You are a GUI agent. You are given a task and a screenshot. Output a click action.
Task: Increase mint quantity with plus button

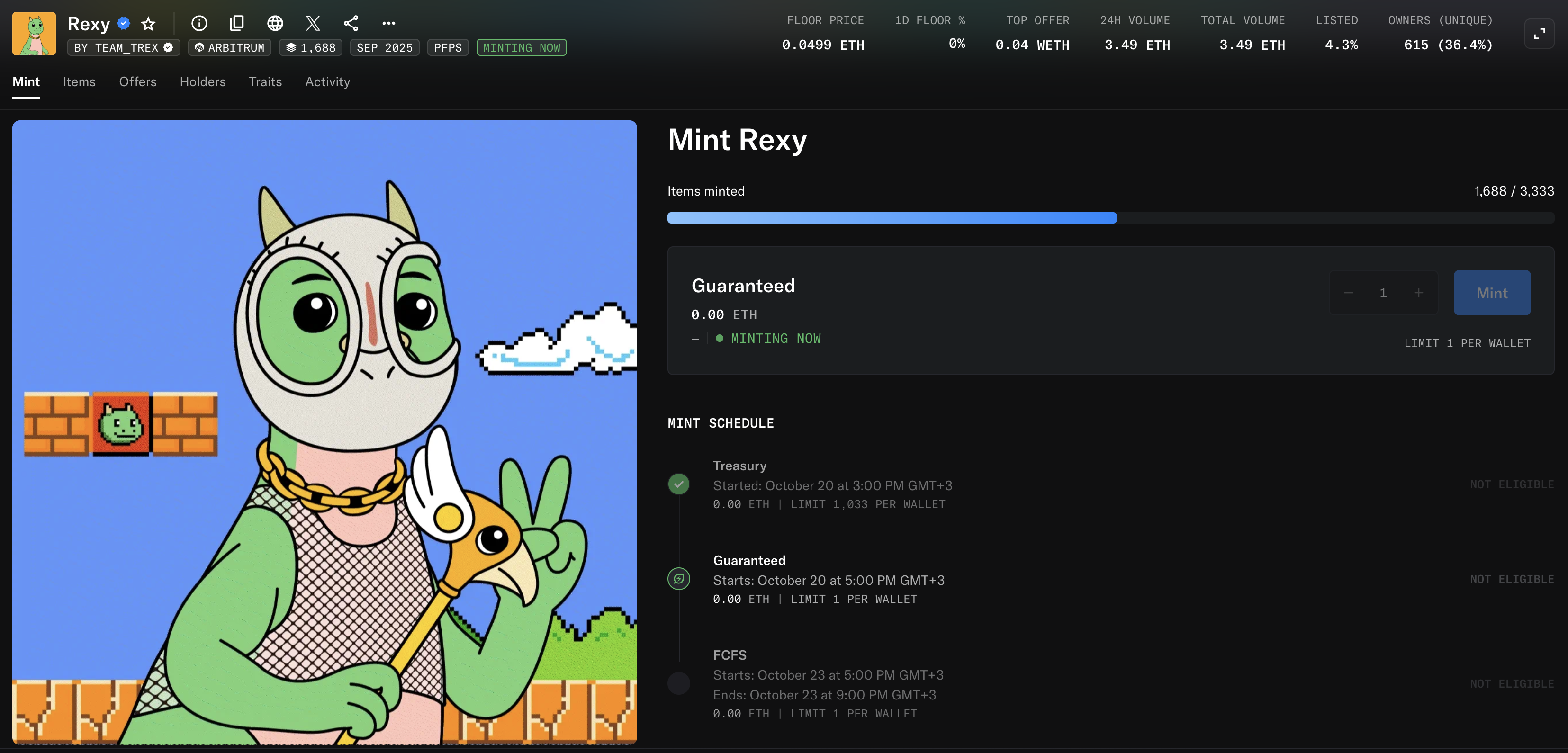[1418, 293]
